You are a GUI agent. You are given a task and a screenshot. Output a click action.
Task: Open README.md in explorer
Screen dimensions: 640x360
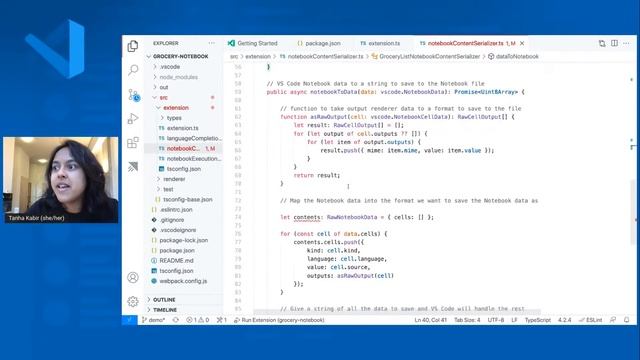[176, 260]
